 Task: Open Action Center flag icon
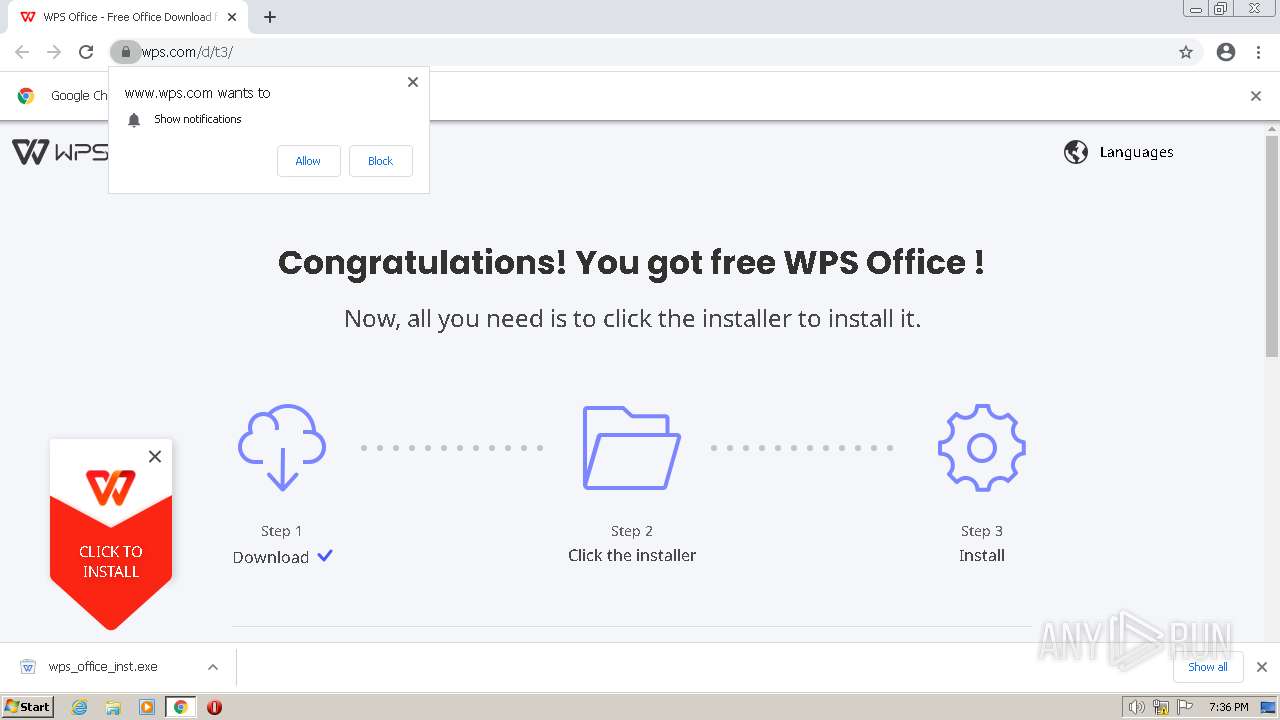click(1185, 707)
